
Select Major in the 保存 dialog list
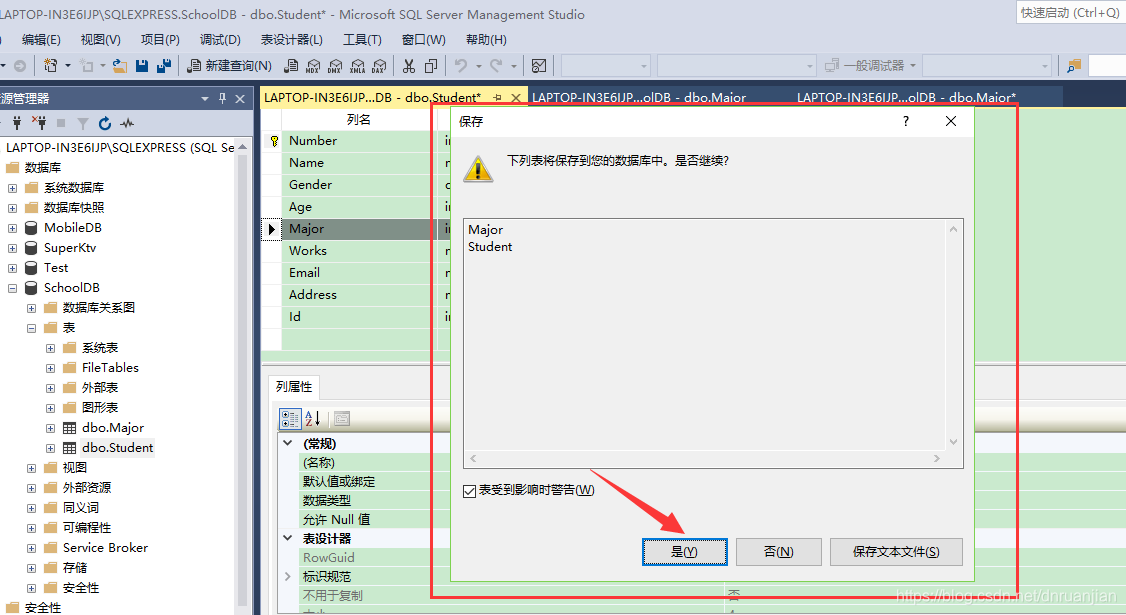coord(485,230)
